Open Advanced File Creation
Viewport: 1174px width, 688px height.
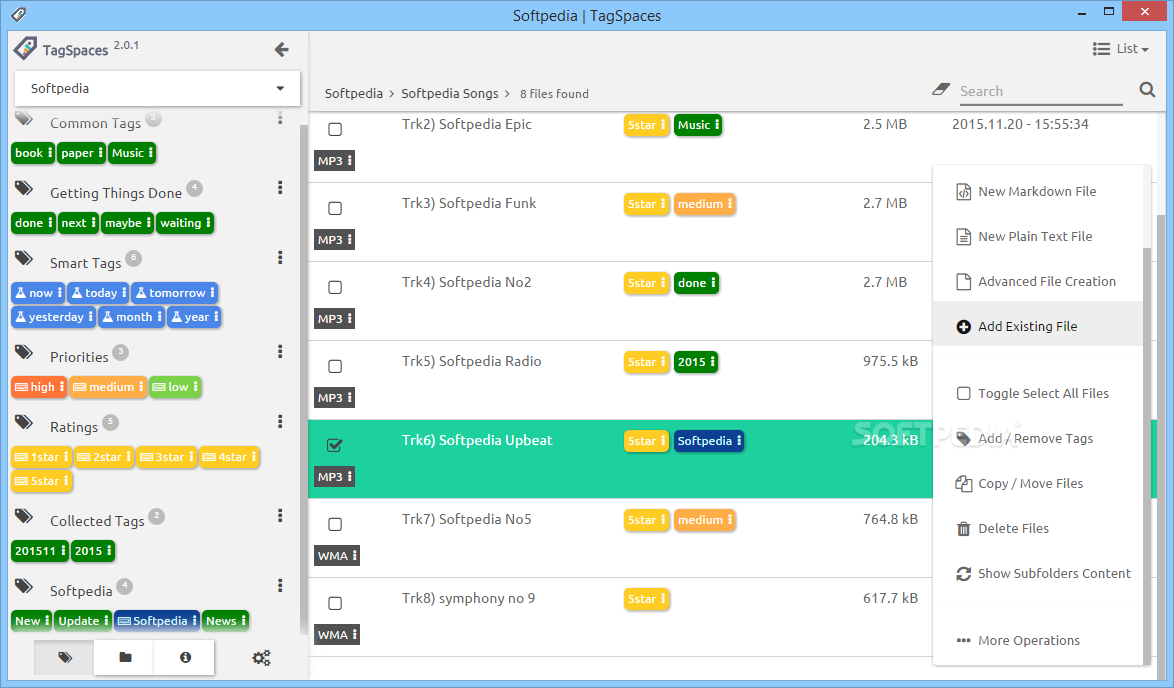(1038, 281)
